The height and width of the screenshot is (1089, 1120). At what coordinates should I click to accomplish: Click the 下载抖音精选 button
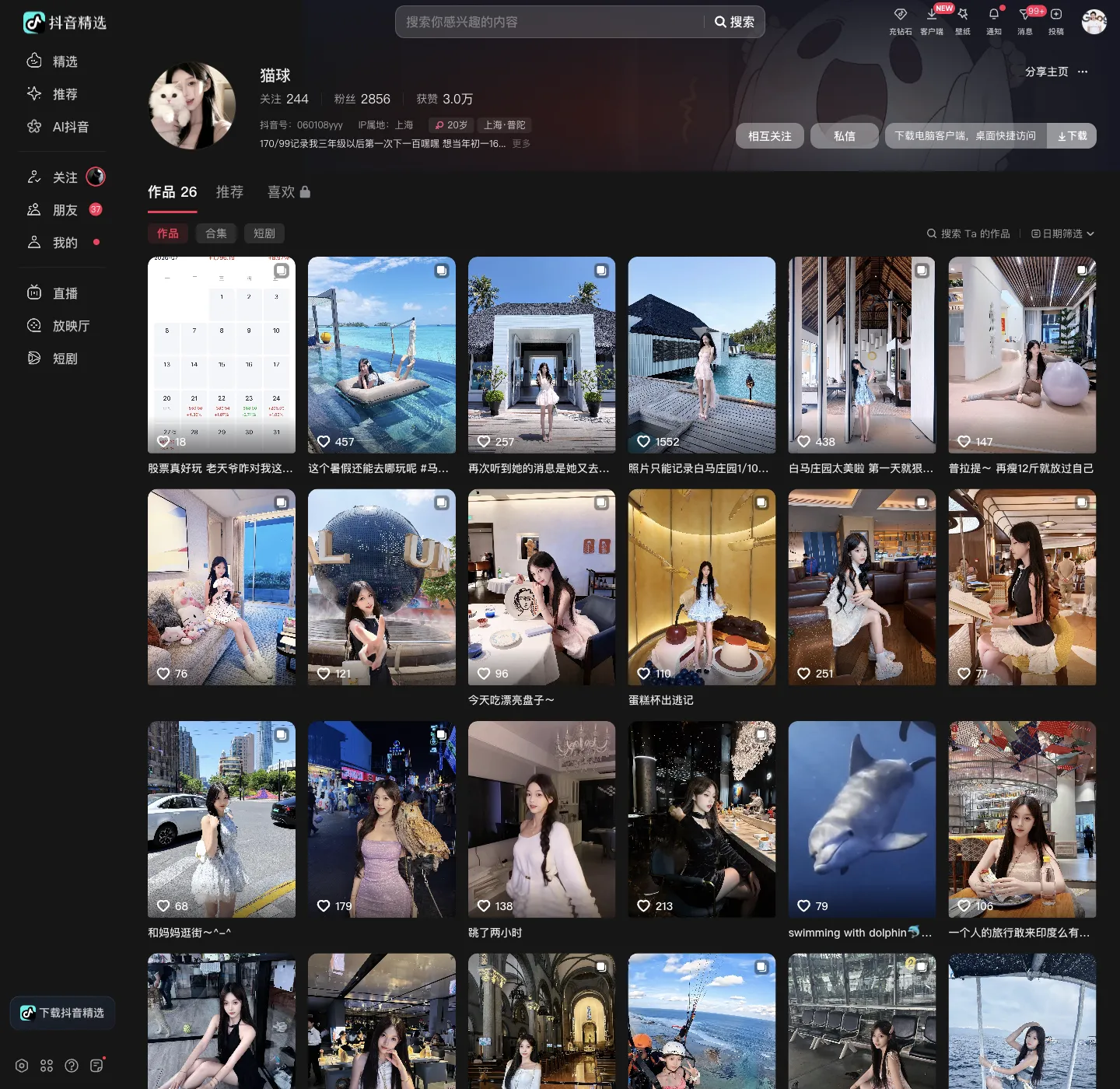(63, 1013)
